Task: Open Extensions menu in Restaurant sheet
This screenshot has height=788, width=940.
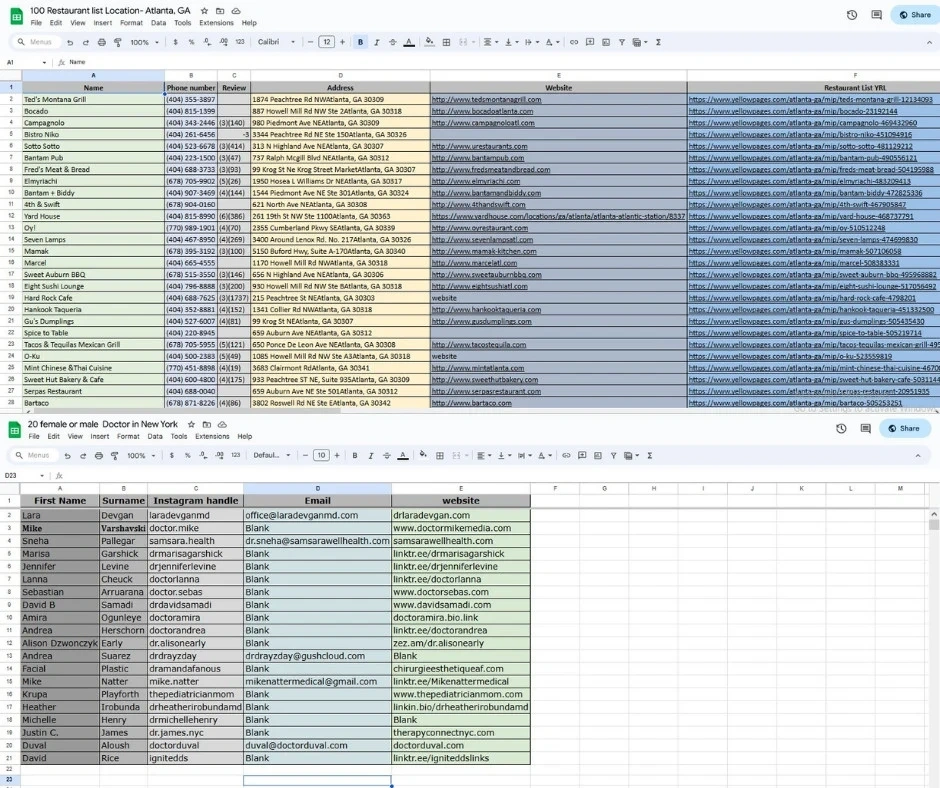Action: pyautogui.click(x=216, y=23)
